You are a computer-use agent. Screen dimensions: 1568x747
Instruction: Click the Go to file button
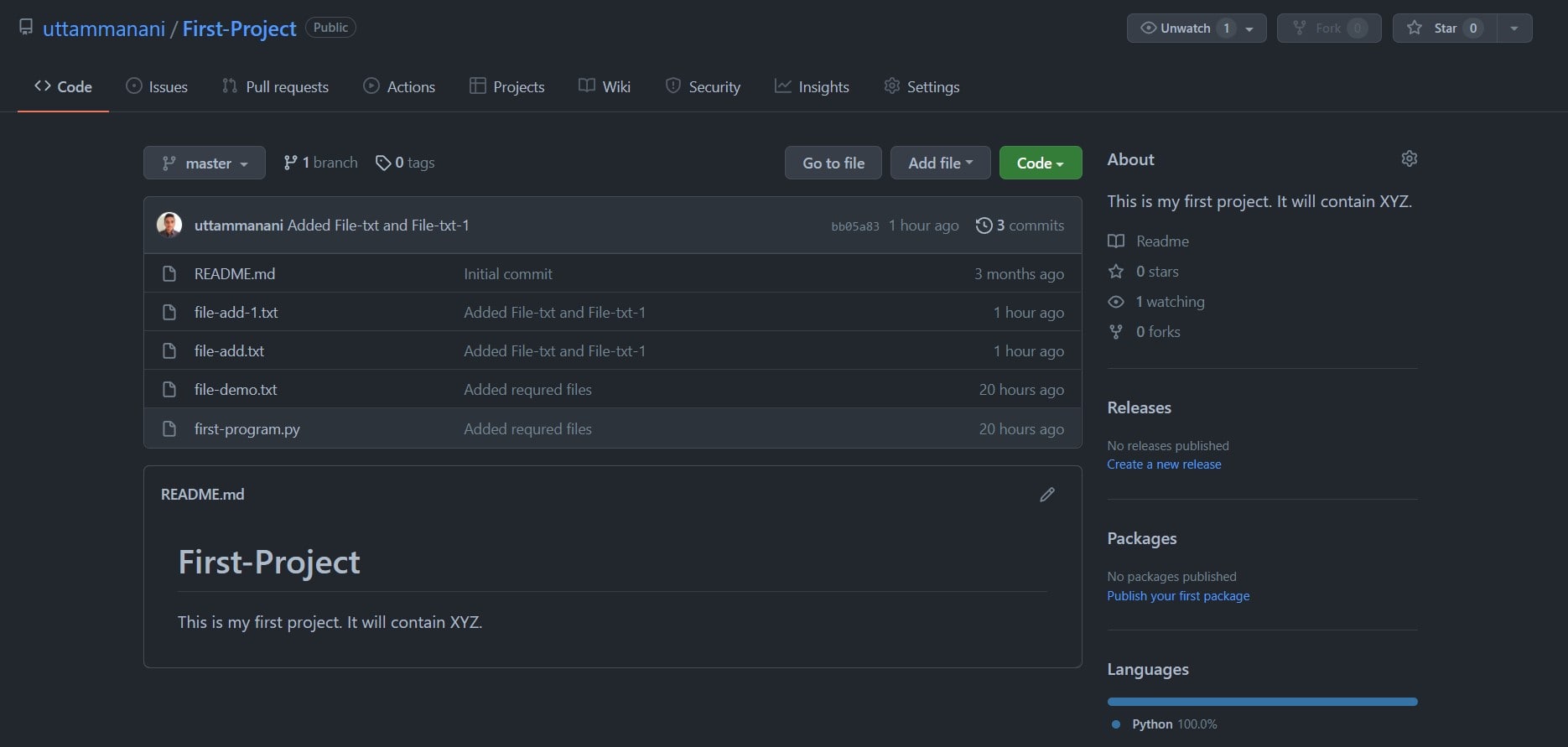[833, 163]
